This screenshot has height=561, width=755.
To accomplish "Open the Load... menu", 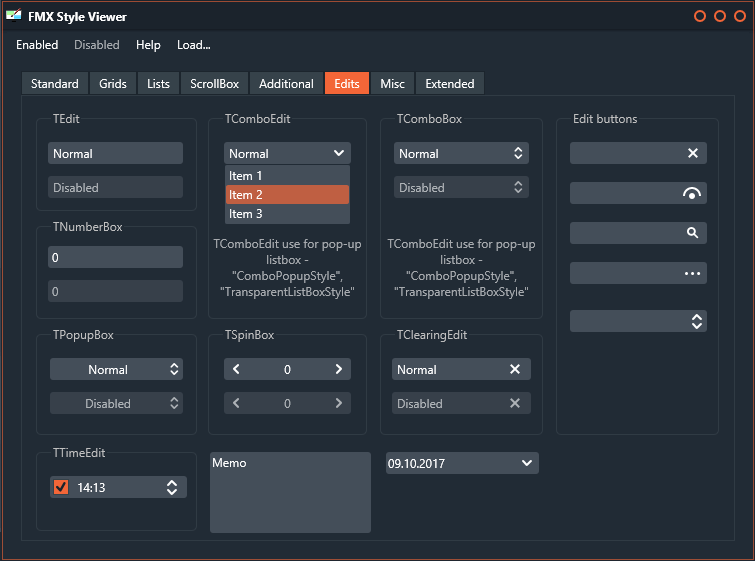I will (194, 45).
